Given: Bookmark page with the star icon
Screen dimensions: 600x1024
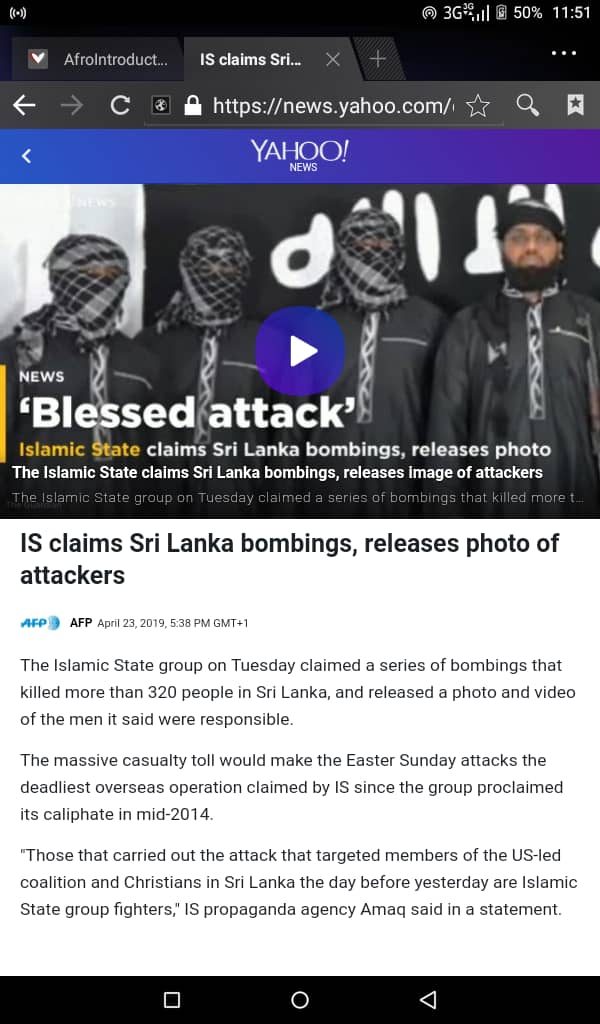Looking at the screenshot, I should coord(478,104).
